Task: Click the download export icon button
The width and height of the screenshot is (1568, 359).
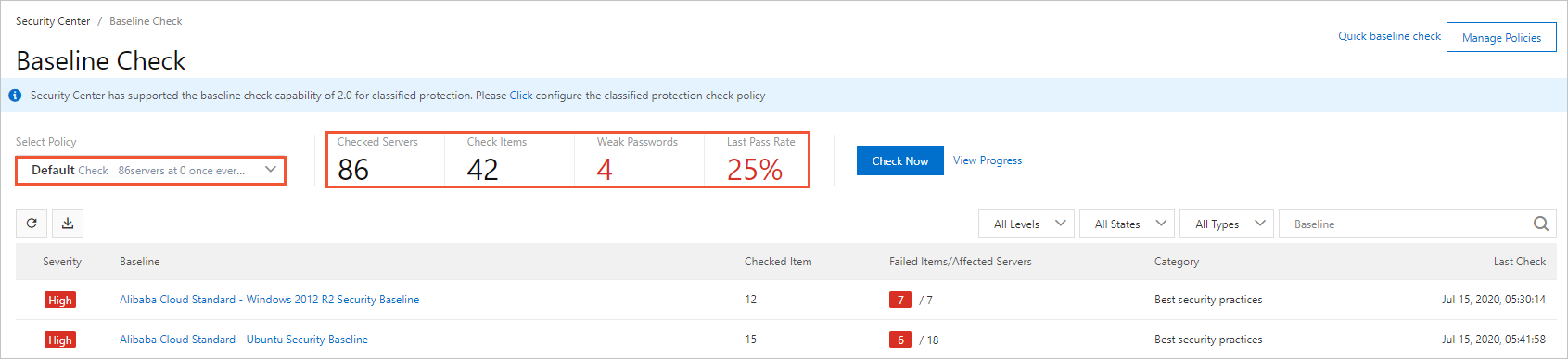Action: (68, 224)
